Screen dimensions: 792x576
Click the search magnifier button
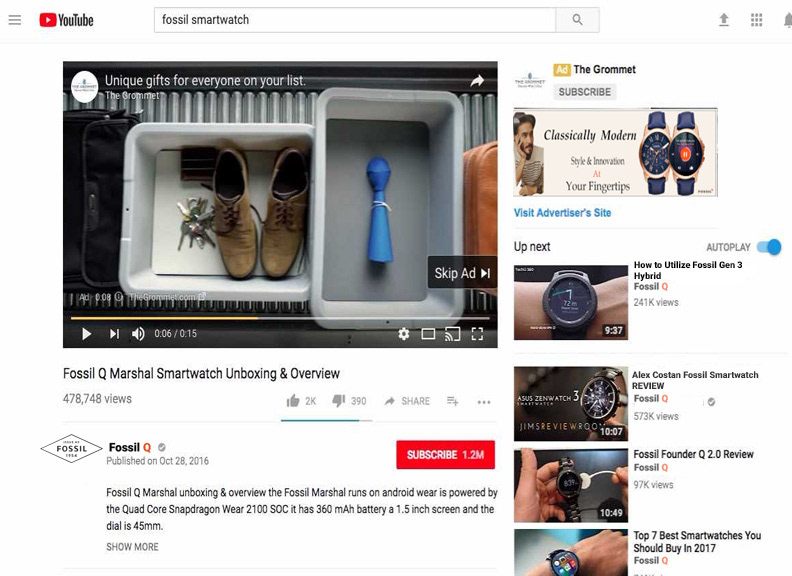pyautogui.click(x=577, y=20)
